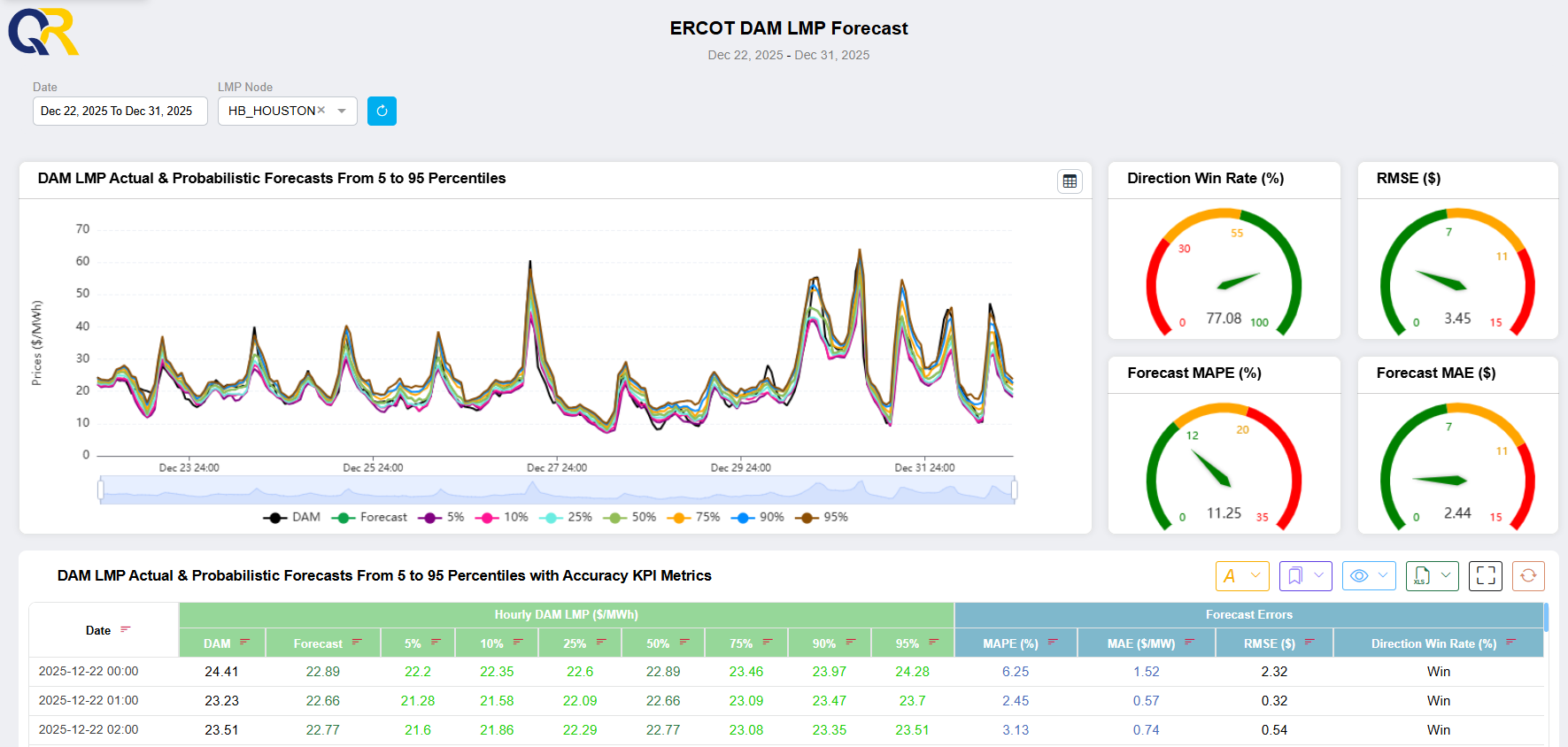Open the chart data table view icon

pos(1070,181)
